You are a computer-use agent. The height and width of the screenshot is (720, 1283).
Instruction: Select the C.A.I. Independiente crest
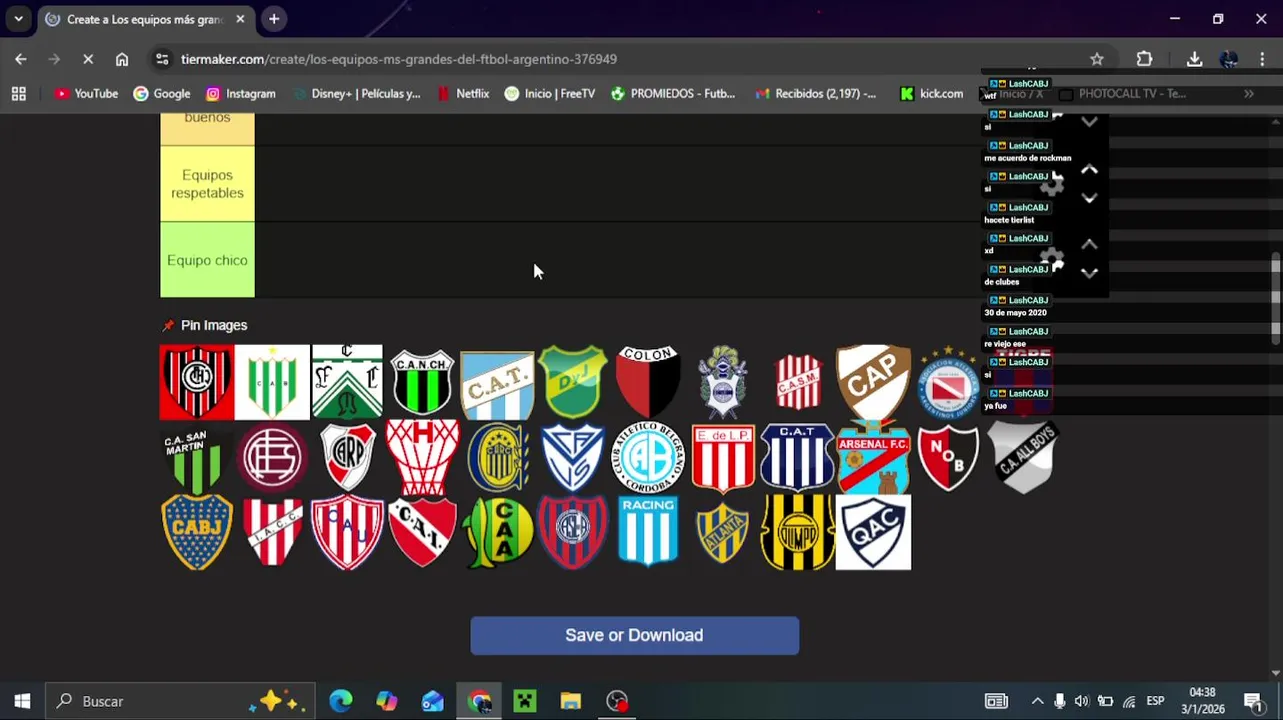point(422,532)
